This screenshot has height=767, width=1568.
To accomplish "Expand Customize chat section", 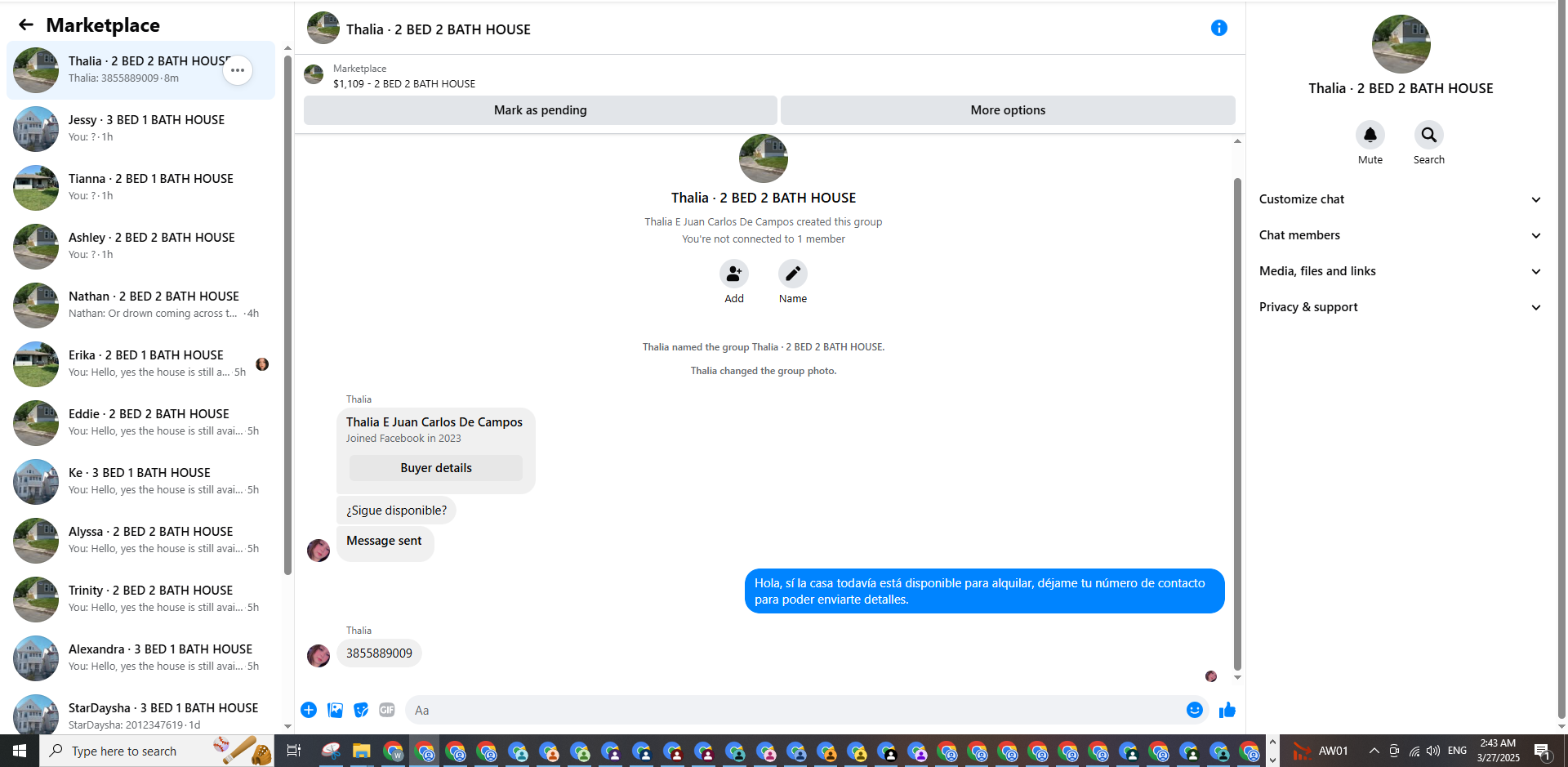I will point(1401,199).
